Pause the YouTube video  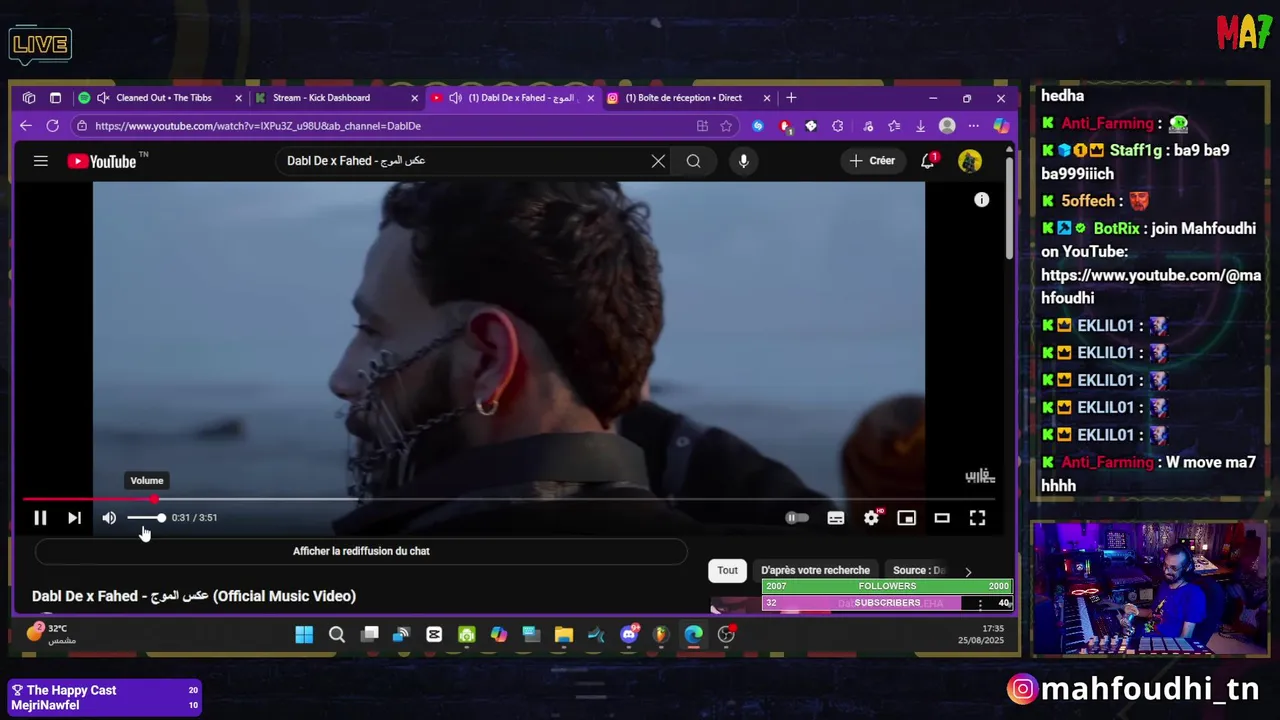pyautogui.click(x=40, y=518)
